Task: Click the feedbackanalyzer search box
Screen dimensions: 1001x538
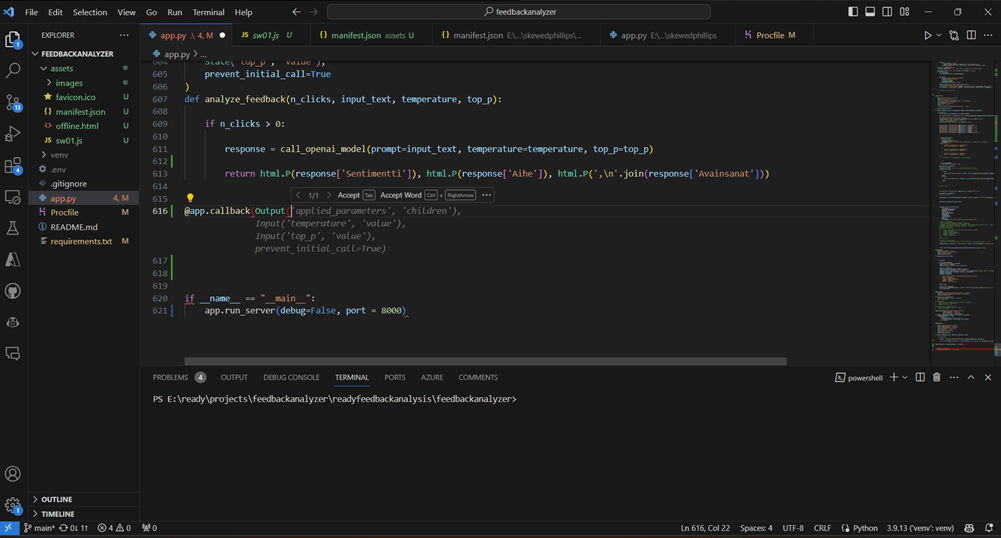Action: point(518,12)
